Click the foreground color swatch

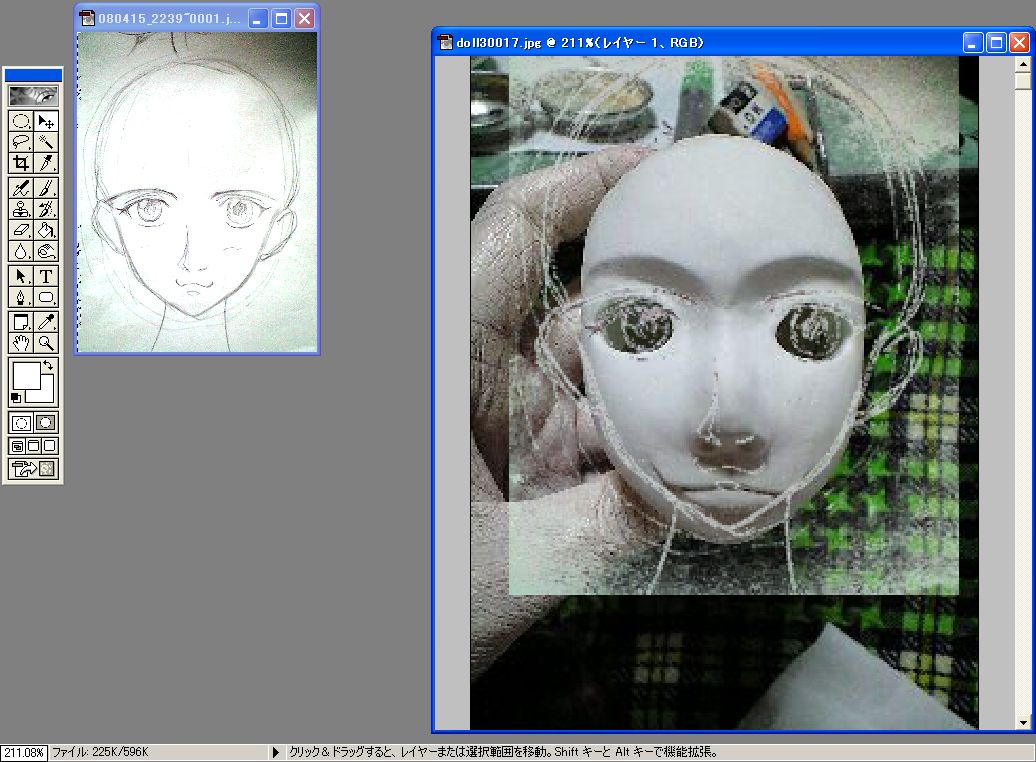pyautogui.click(x=24, y=376)
